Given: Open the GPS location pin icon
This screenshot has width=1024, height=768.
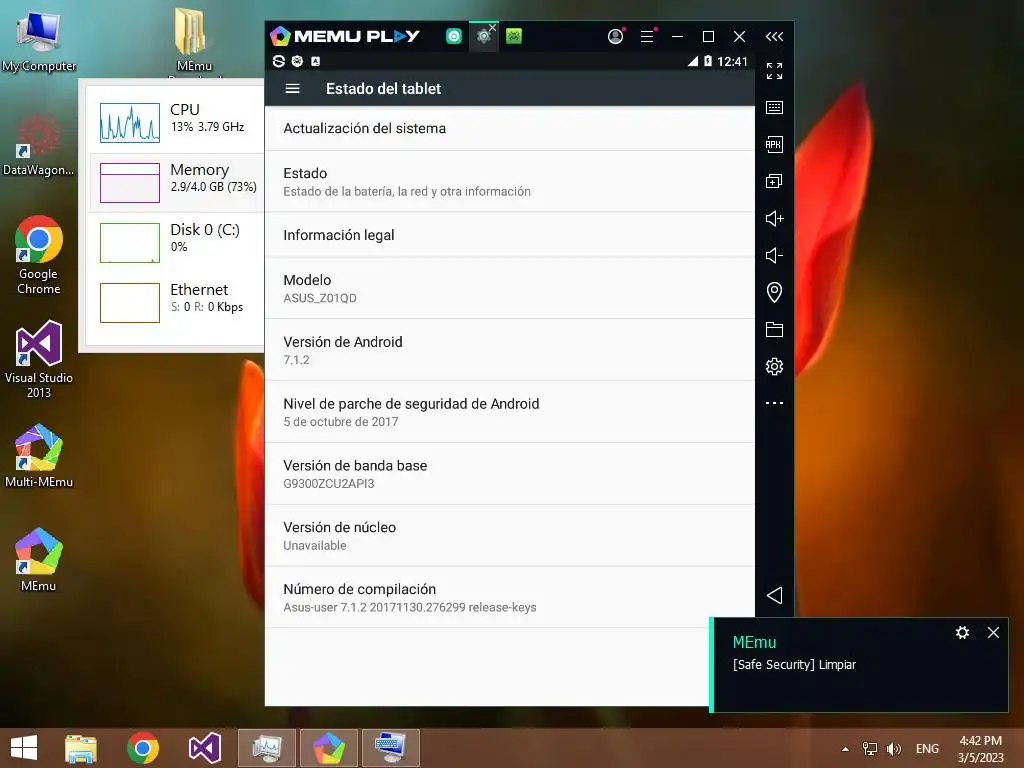Looking at the screenshot, I should 774,292.
